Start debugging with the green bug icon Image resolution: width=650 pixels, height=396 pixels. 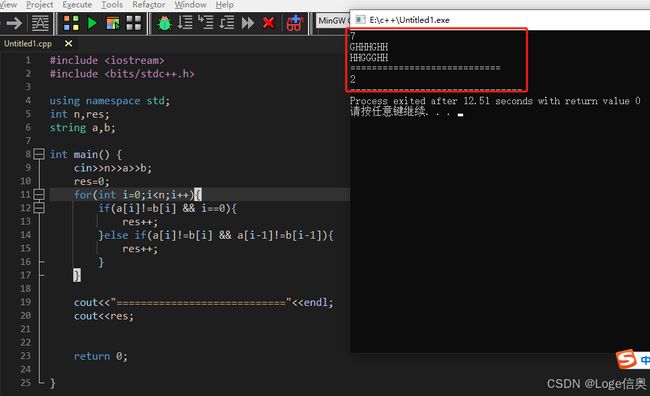point(165,23)
